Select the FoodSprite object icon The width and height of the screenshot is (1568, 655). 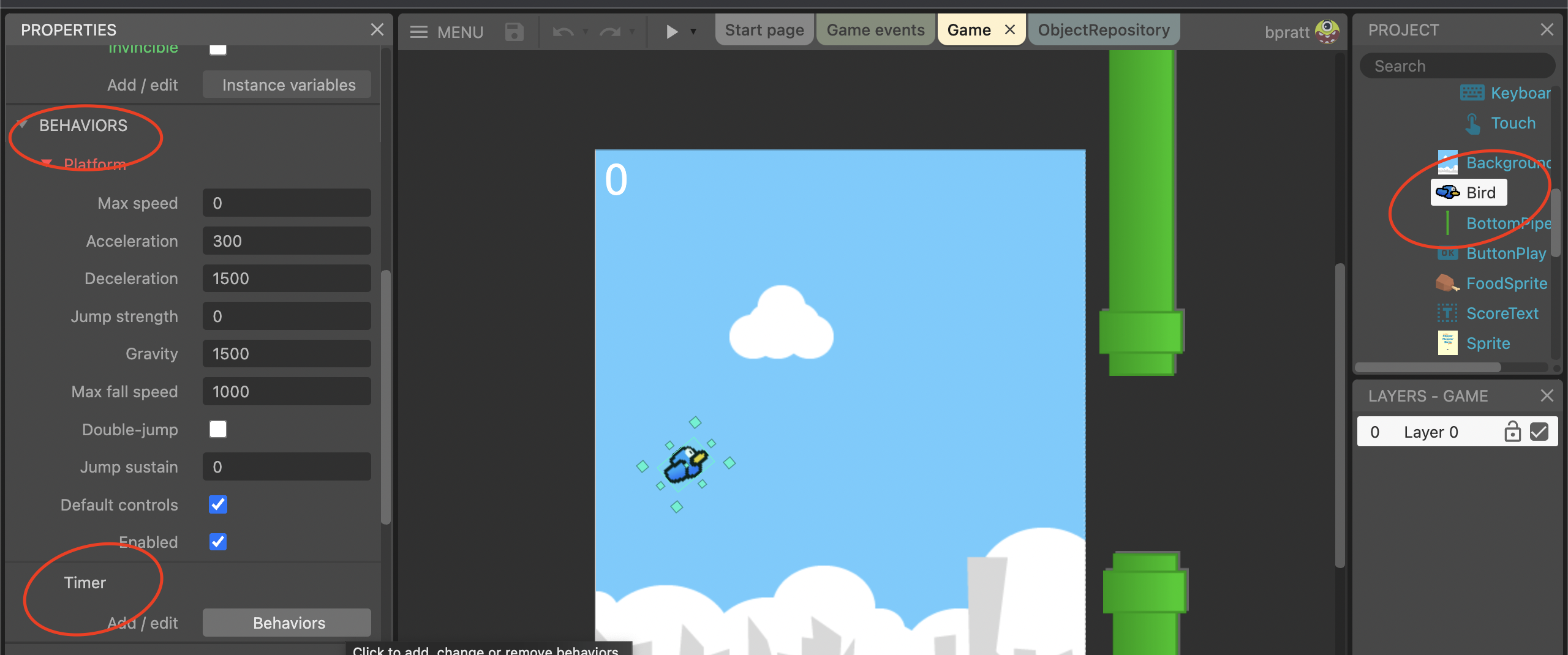coord(1447,283)
